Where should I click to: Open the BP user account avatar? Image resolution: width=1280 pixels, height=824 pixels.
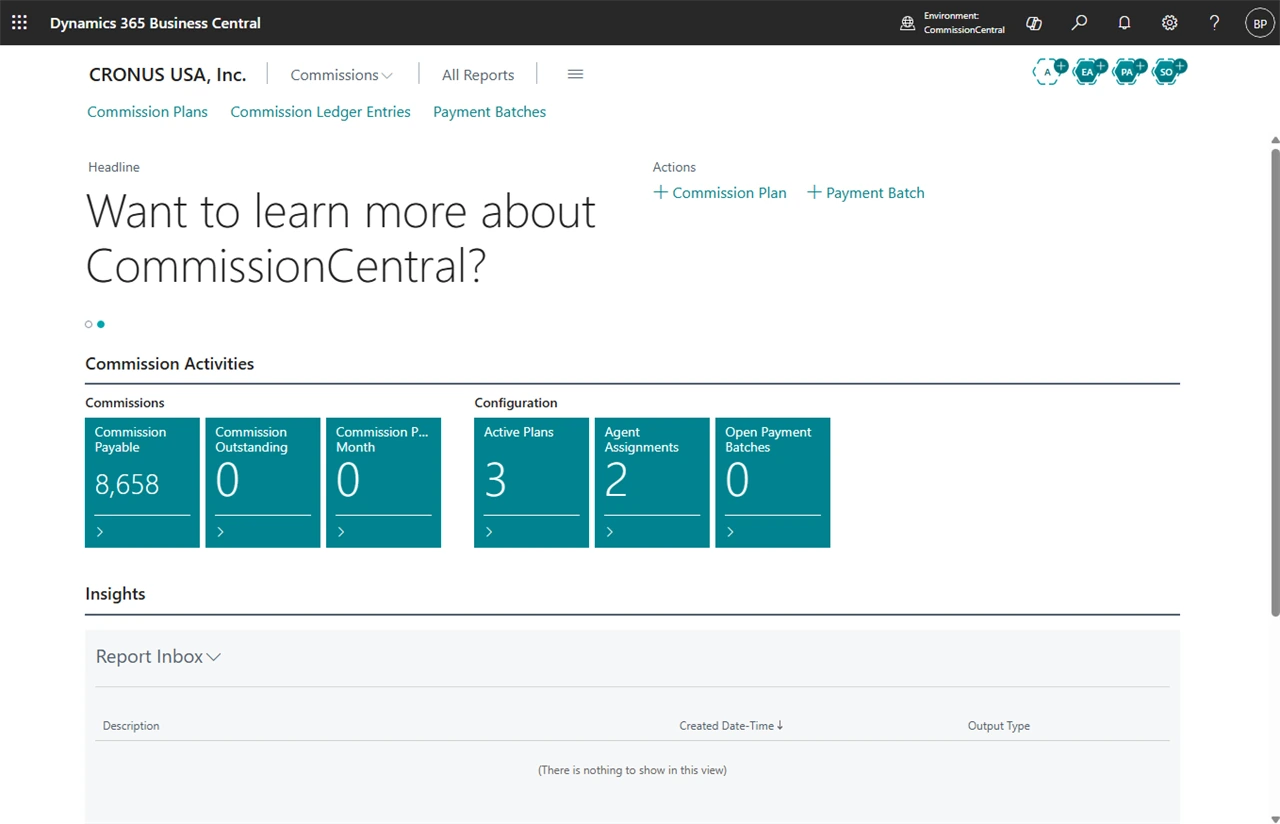pos(1259,23)
